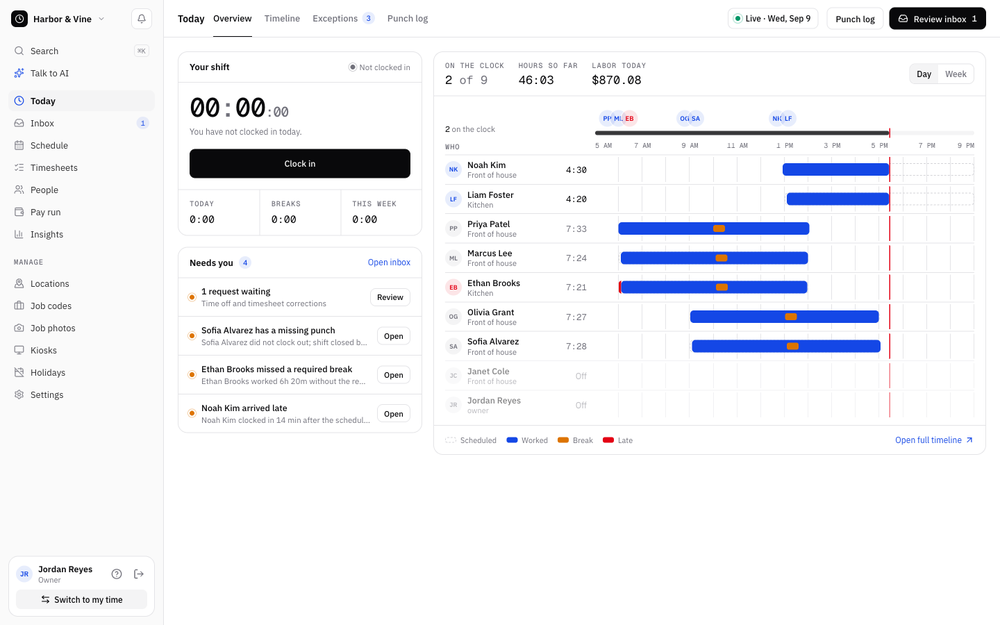
Task: Click the Punch log header button
Action: click(x=855, y=18)
